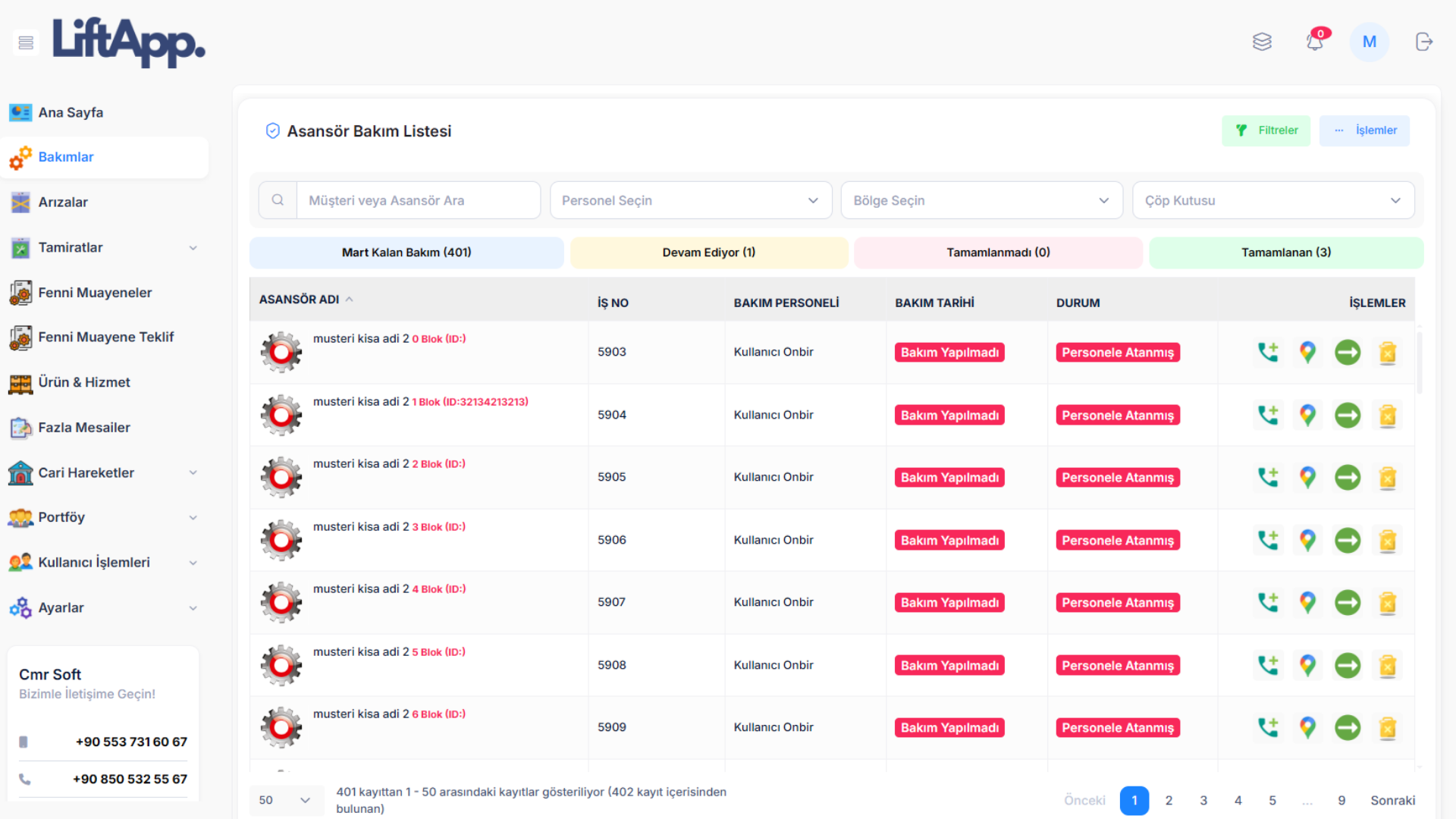Open Arızalar in the sidebar
Image resolution: width=1456 pixels, height=819 pixels.
[63, 202]
